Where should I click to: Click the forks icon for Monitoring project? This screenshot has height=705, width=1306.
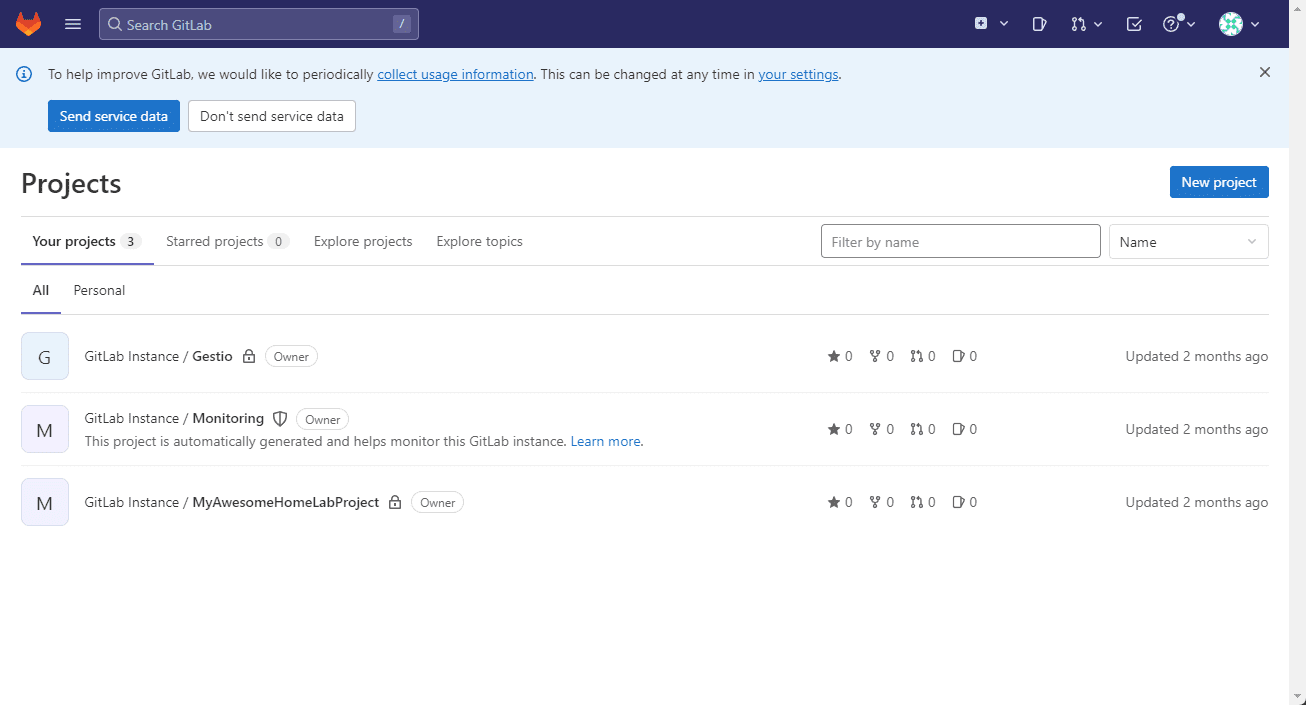click(875, 429)
